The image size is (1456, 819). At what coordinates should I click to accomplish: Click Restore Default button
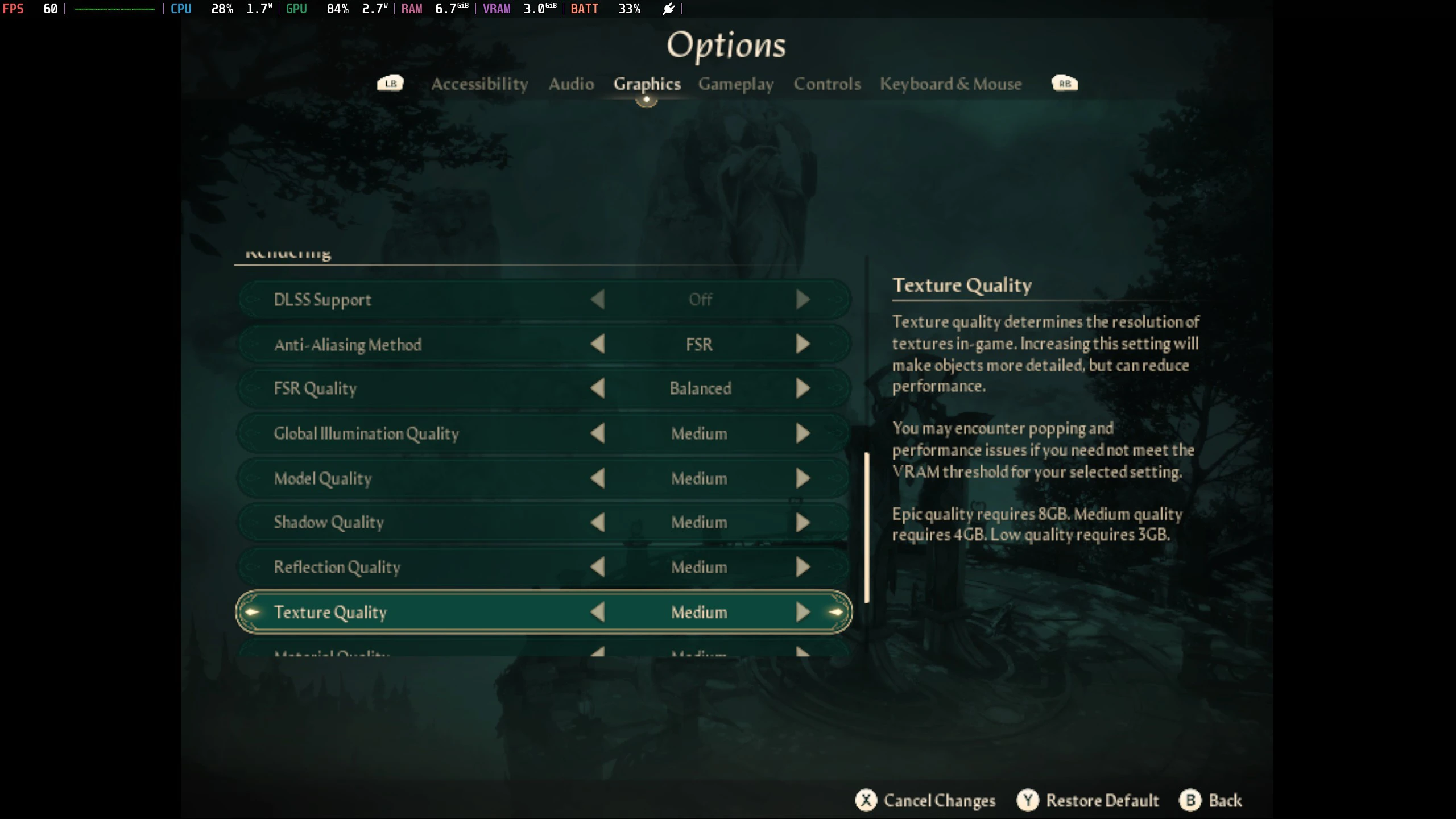(x=1102, y=800)
